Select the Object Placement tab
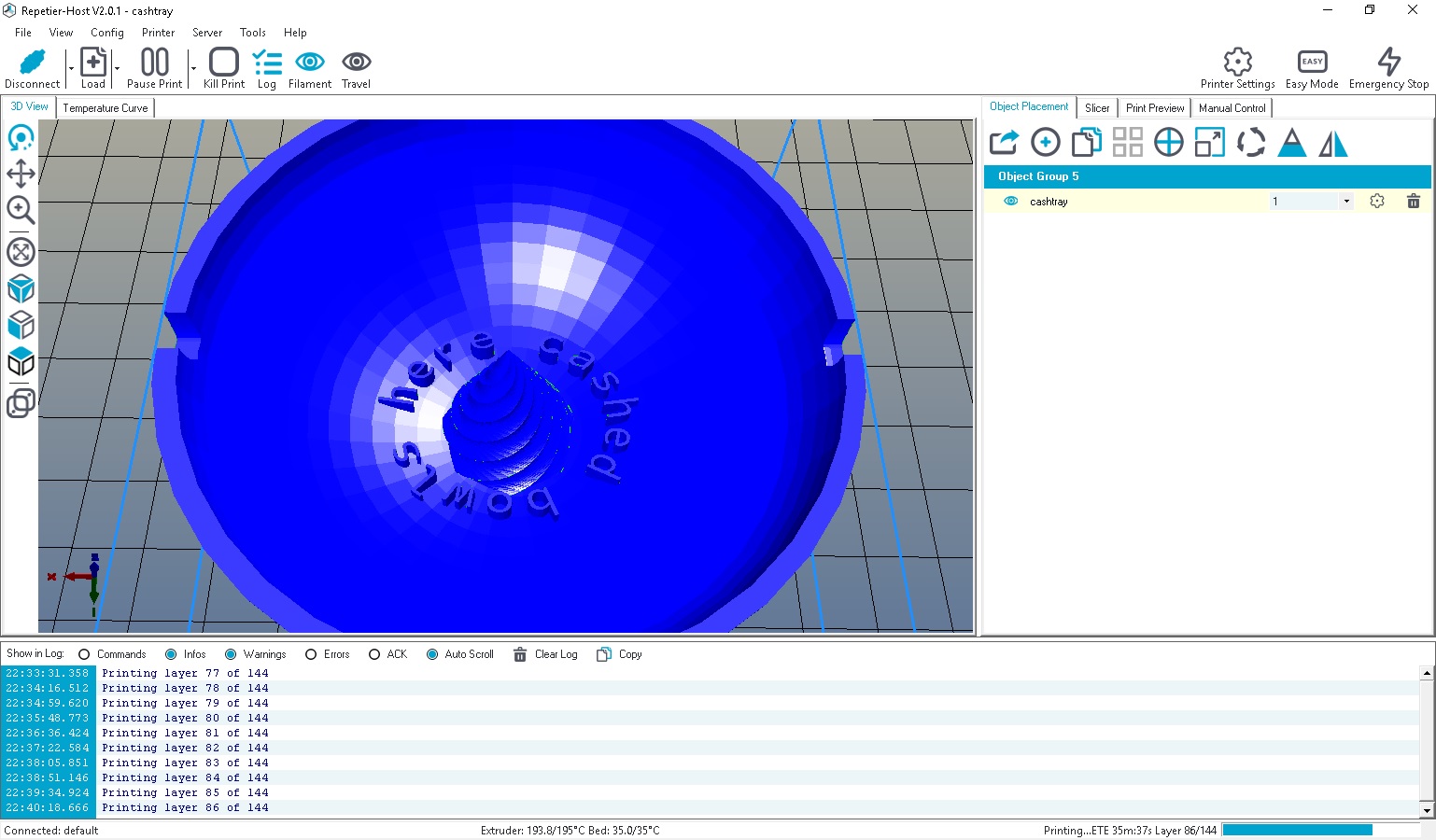The image size is (1436, 840). point(1029,106)
